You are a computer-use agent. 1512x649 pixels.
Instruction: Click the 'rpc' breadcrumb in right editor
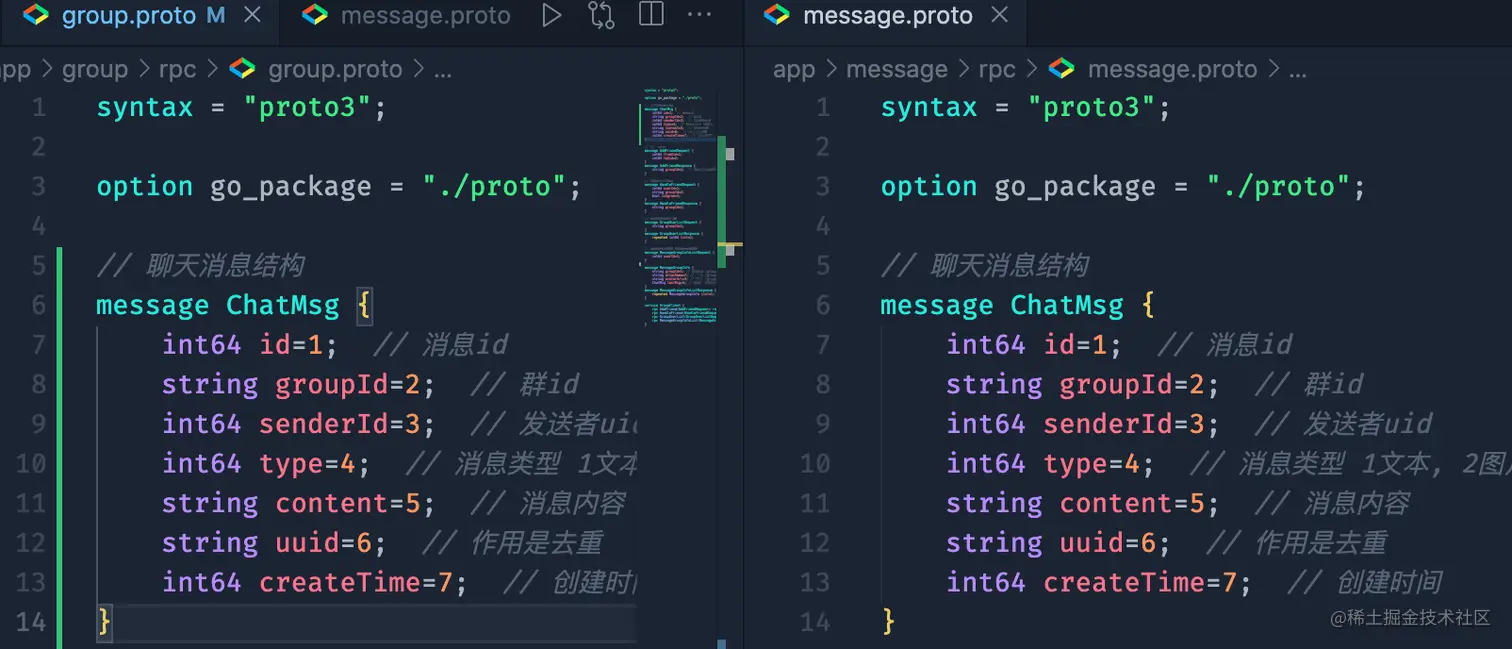tap(996, 69)
